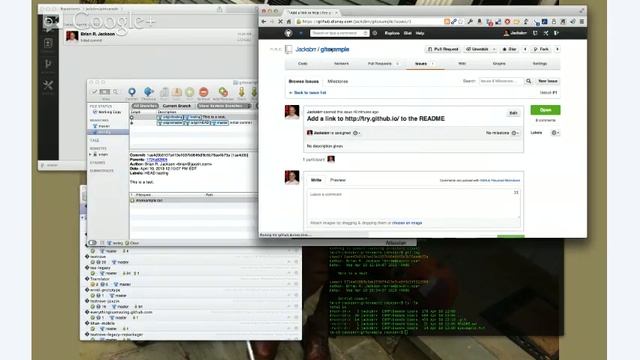Click the Fork button
The image size is (640, 360).
coord(541,49)
